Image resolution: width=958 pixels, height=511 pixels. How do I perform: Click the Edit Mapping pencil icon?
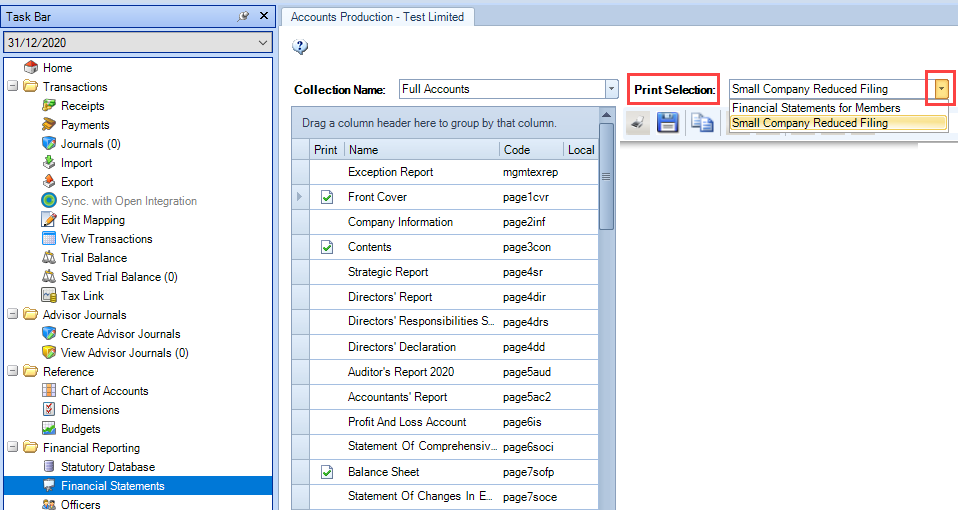coord(49,219)
